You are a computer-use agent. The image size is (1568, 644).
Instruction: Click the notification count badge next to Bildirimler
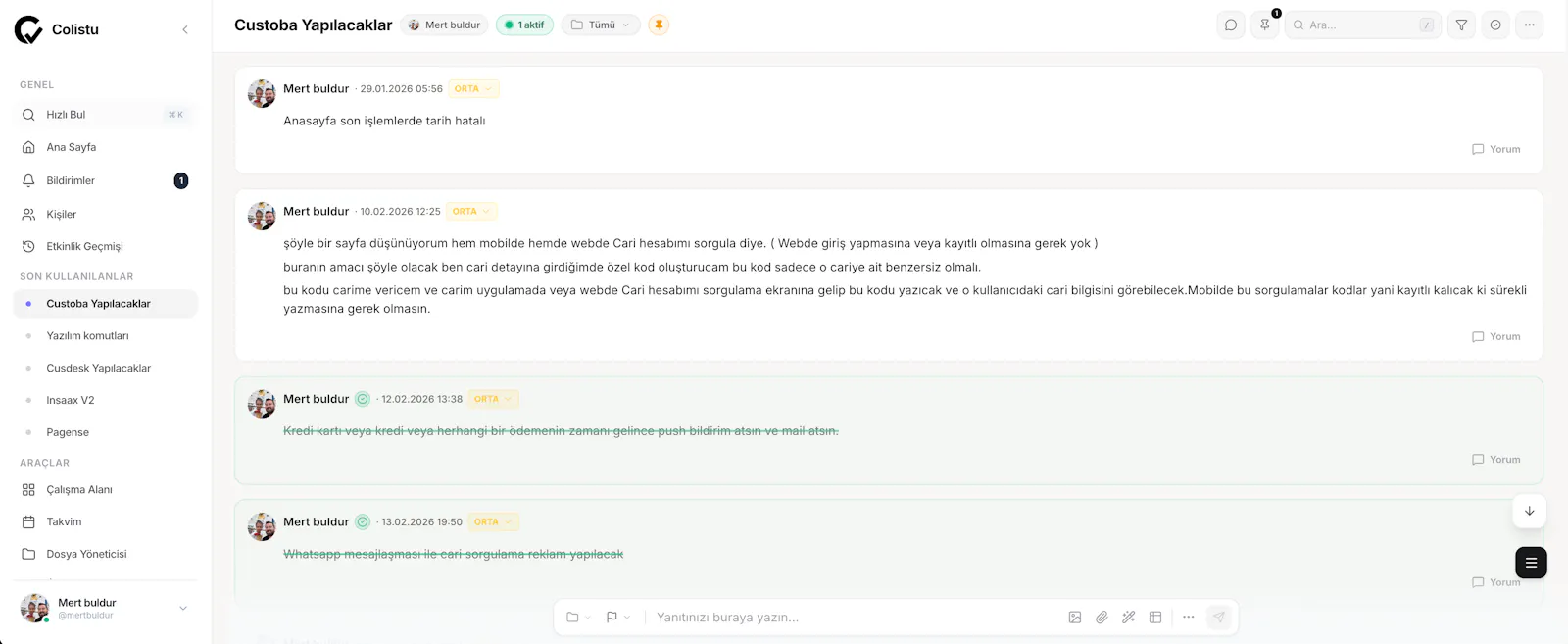(181, 180)
